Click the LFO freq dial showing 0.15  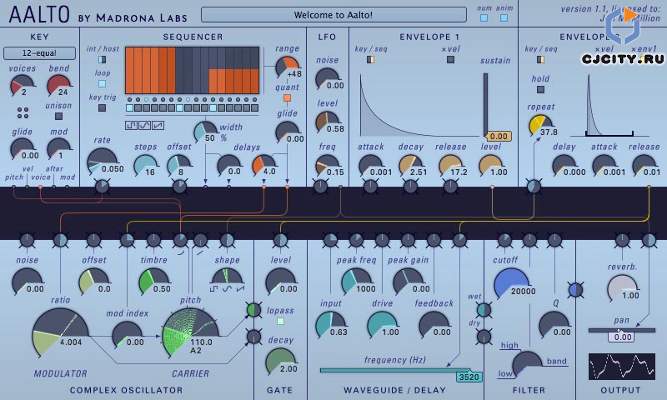(x=328, y=166)
